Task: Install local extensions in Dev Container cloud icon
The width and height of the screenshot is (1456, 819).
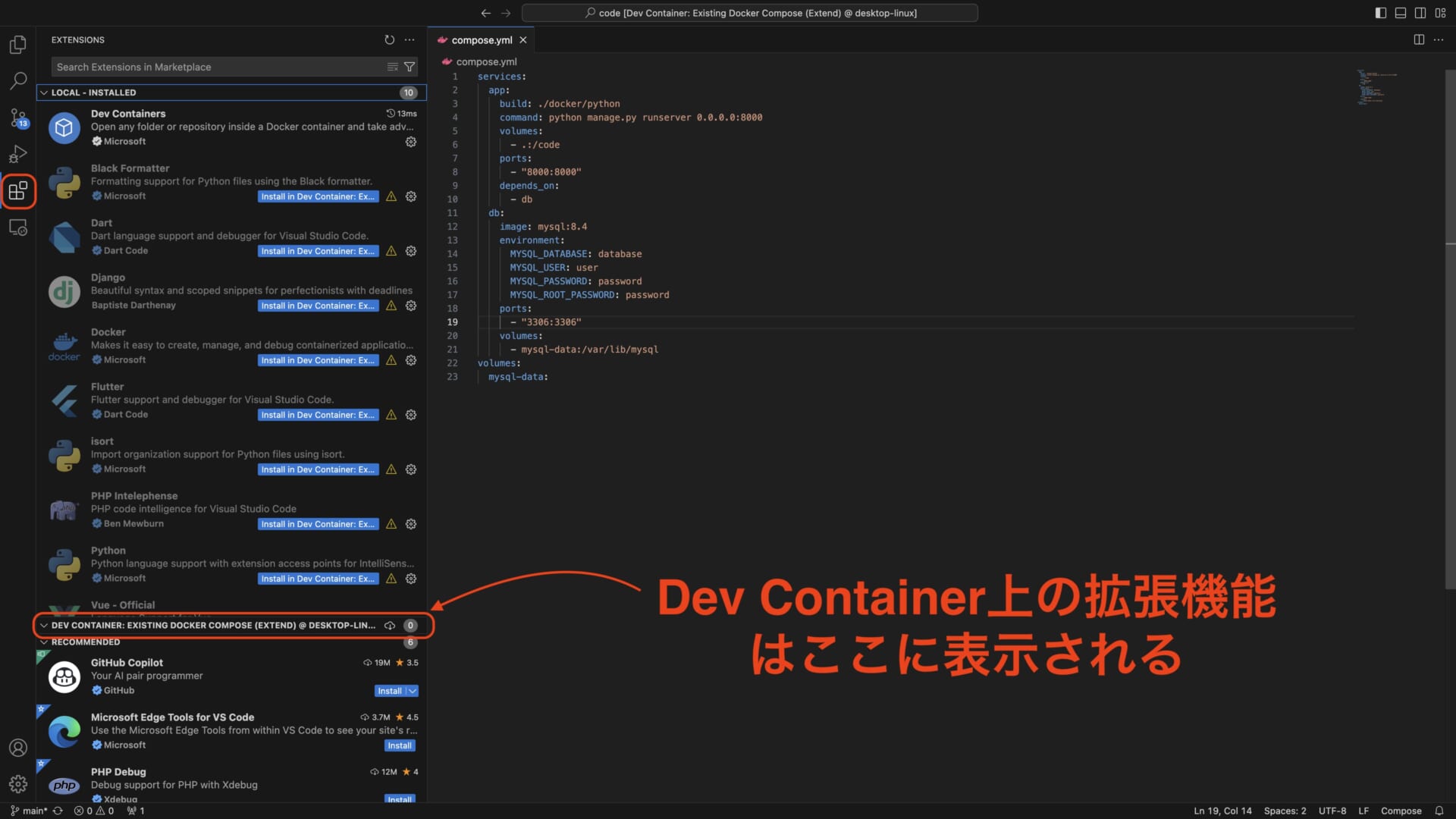Action: click(x=390, y=626)
